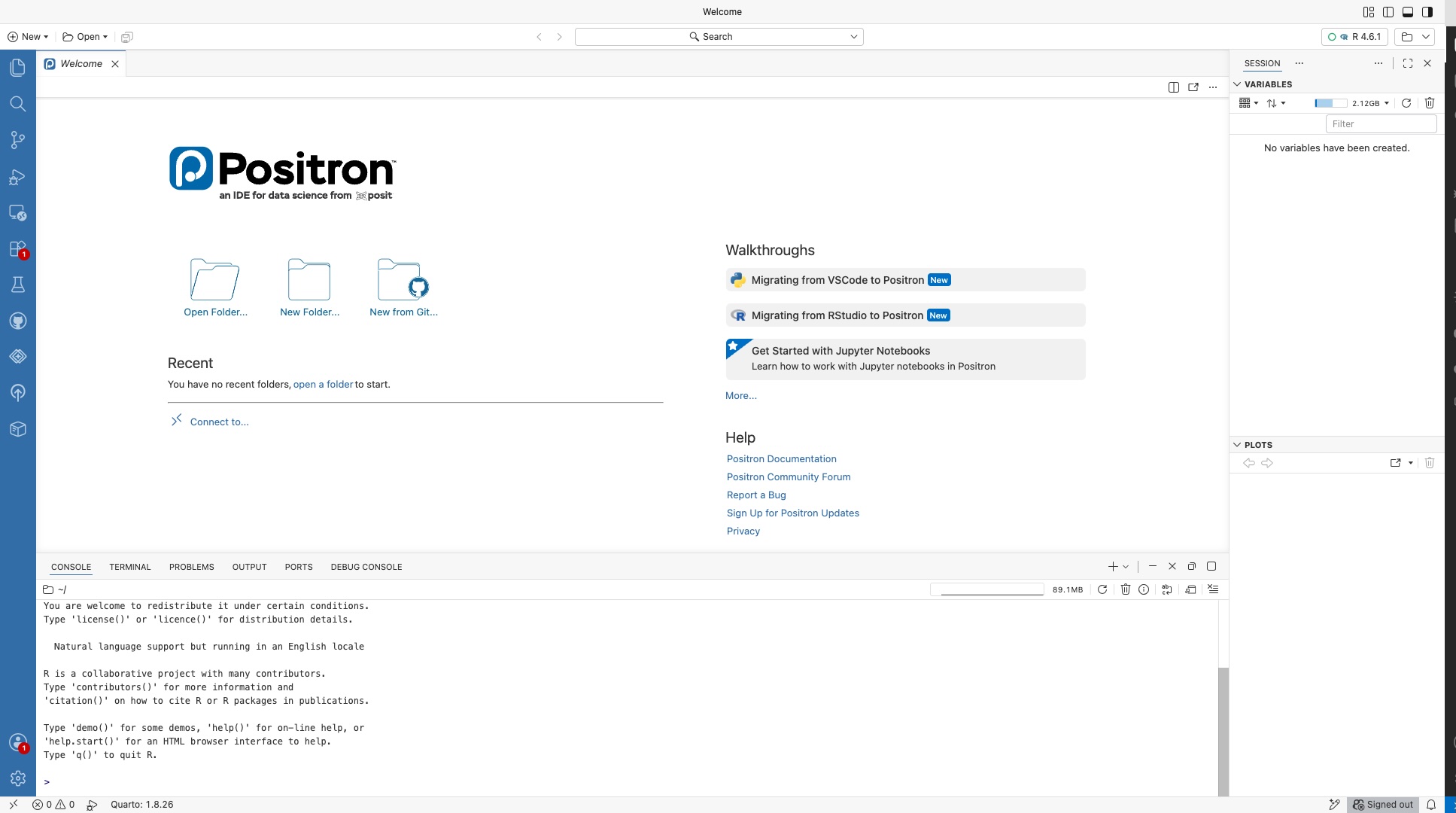Switch to the Problems tab
Screen dimensions: 1456x813
pos(192,567)
